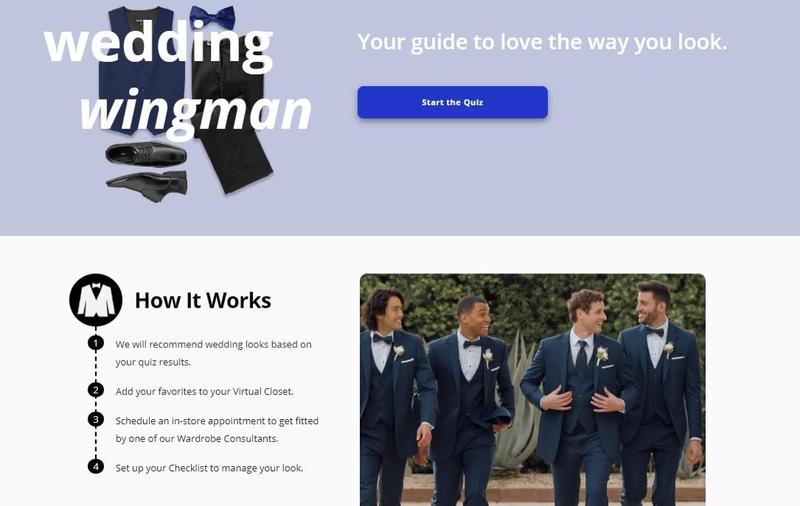This screenshot has width=800, height=506.
Task: Click the Start the Quiz button
Action: 453,102
